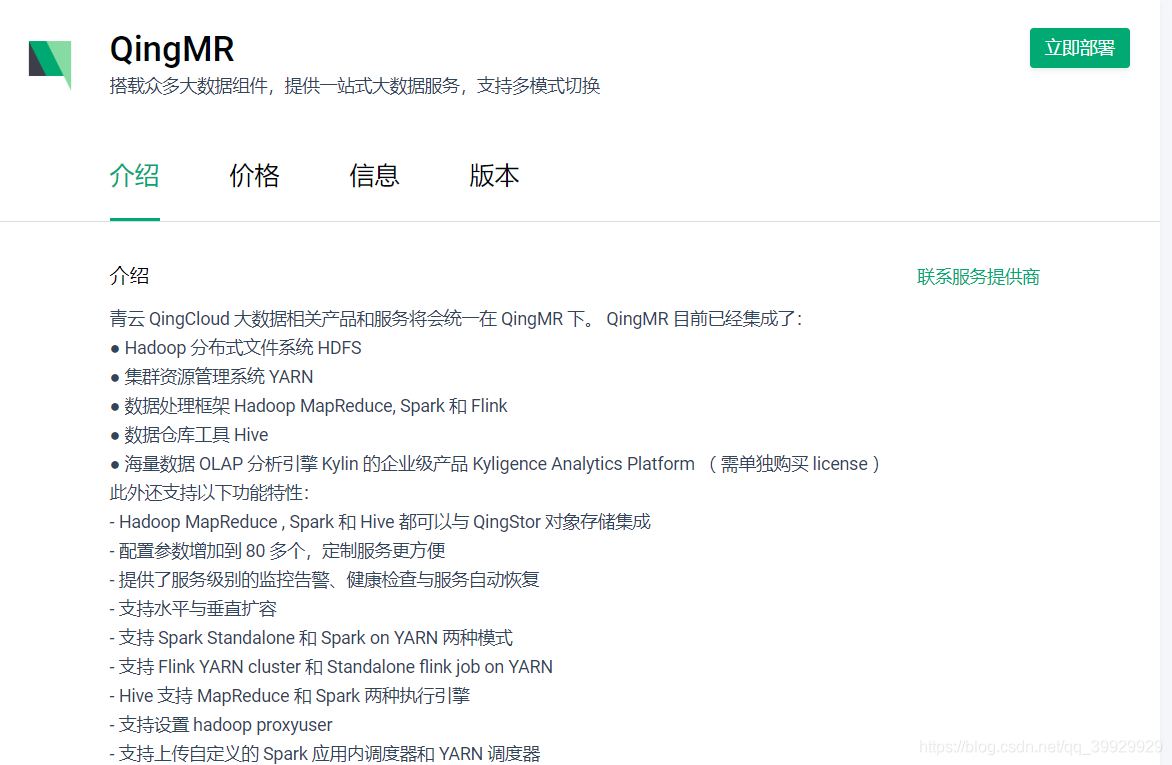Click the 立即部署 deploy button

click(x=1079, y=48)
